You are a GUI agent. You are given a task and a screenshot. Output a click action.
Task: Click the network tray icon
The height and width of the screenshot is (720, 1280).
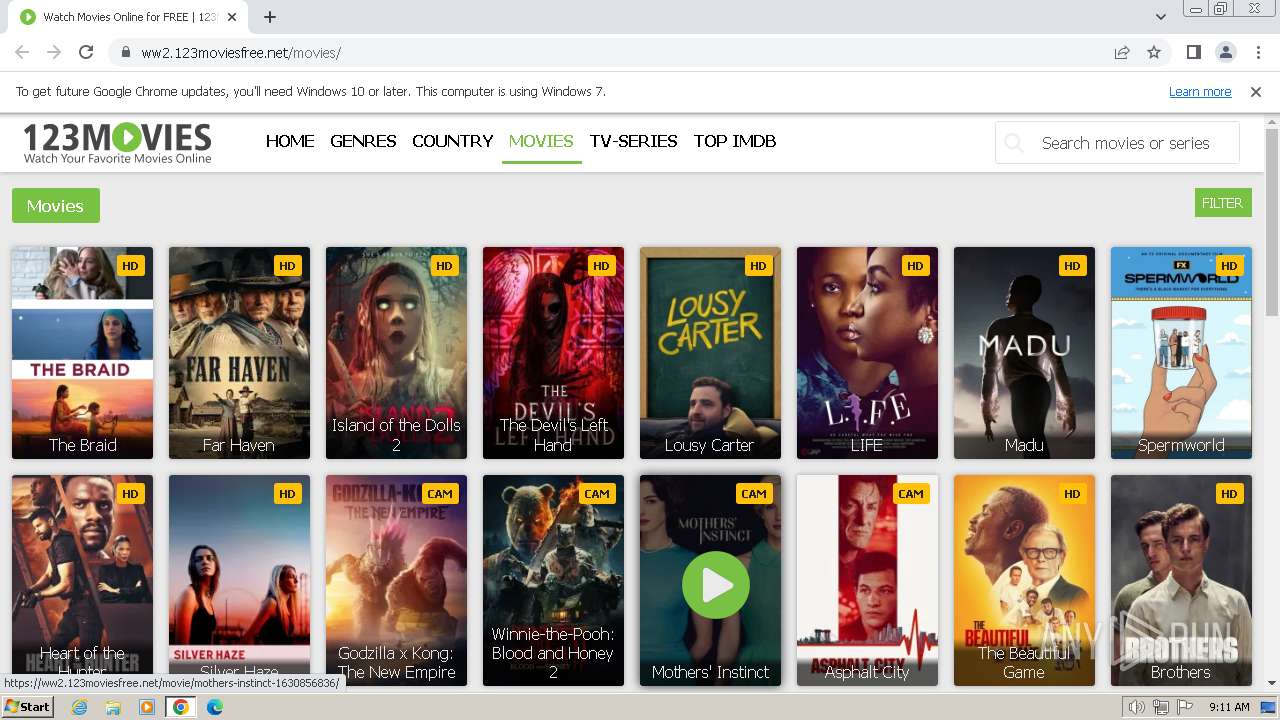pyautogui.click(x=1161, y=707)
